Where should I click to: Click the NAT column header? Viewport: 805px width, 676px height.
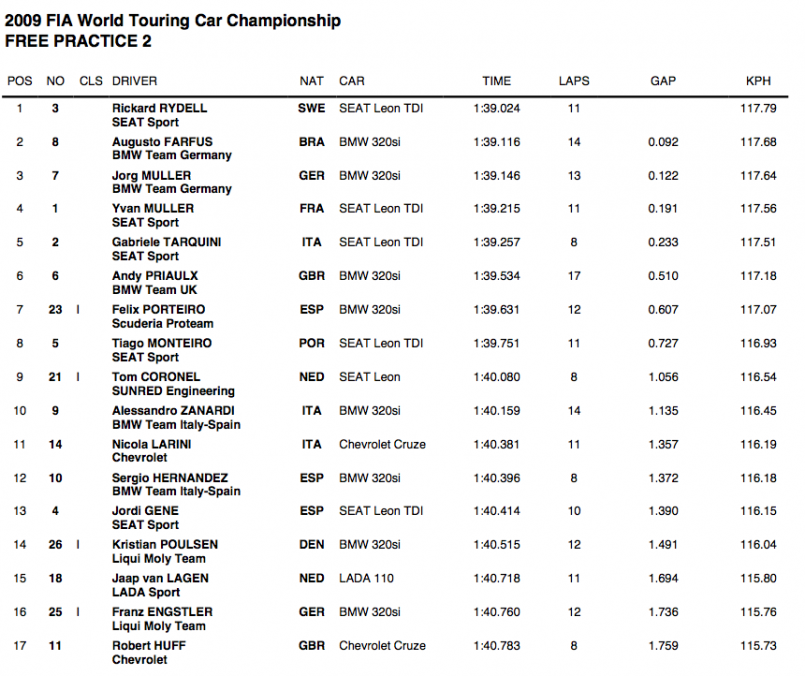click(311, 81)
